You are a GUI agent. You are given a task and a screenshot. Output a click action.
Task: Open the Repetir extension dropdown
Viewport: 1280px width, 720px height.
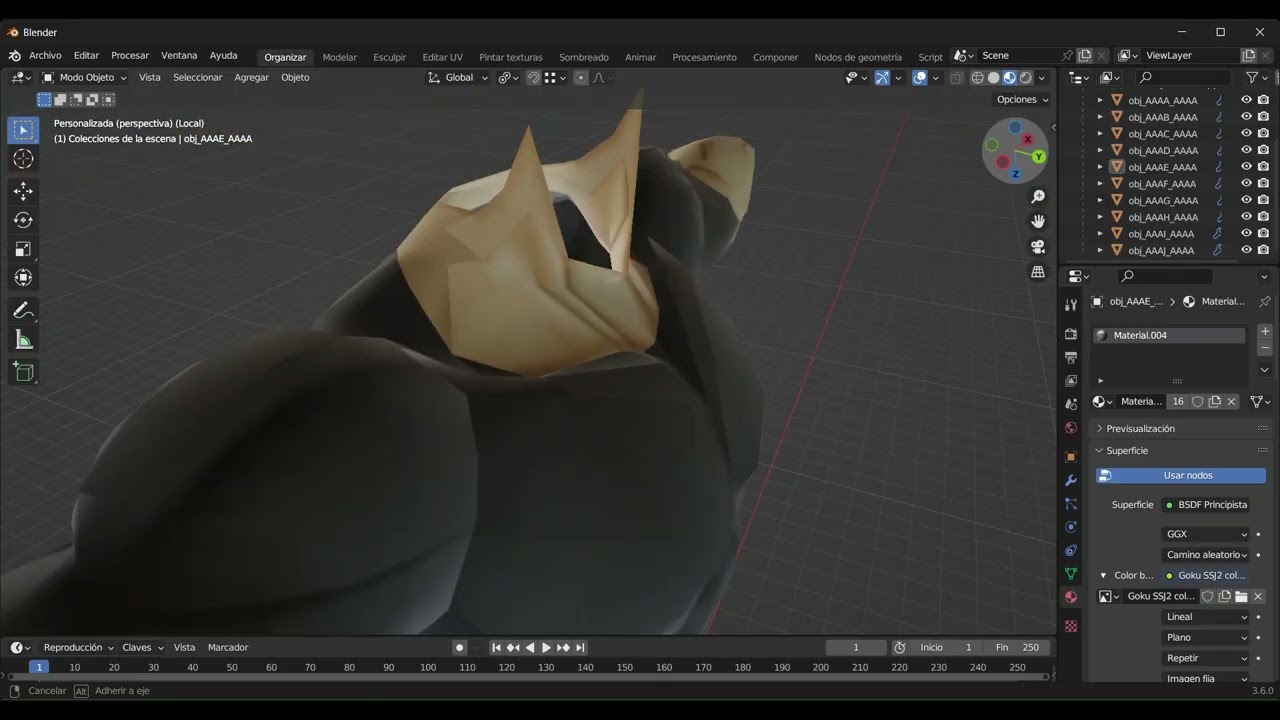tap(1206, 659)
